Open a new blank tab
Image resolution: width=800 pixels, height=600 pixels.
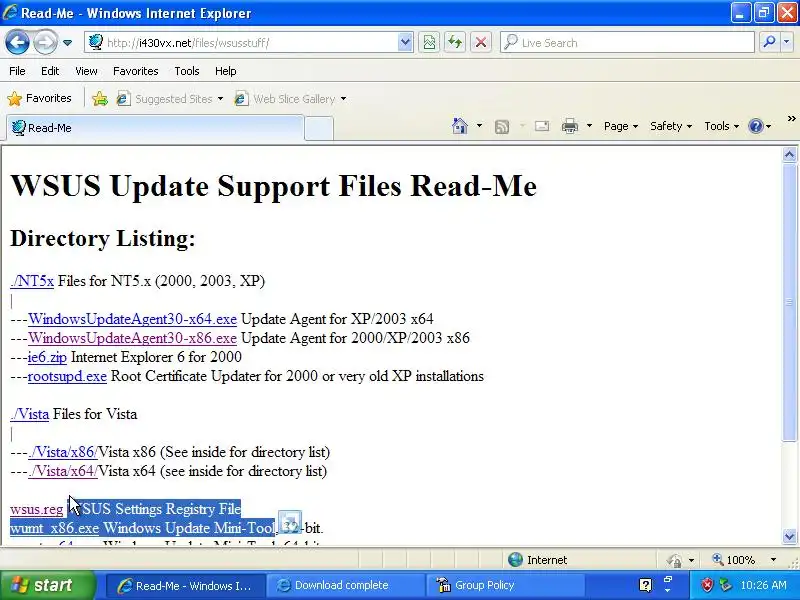(319, 129)
